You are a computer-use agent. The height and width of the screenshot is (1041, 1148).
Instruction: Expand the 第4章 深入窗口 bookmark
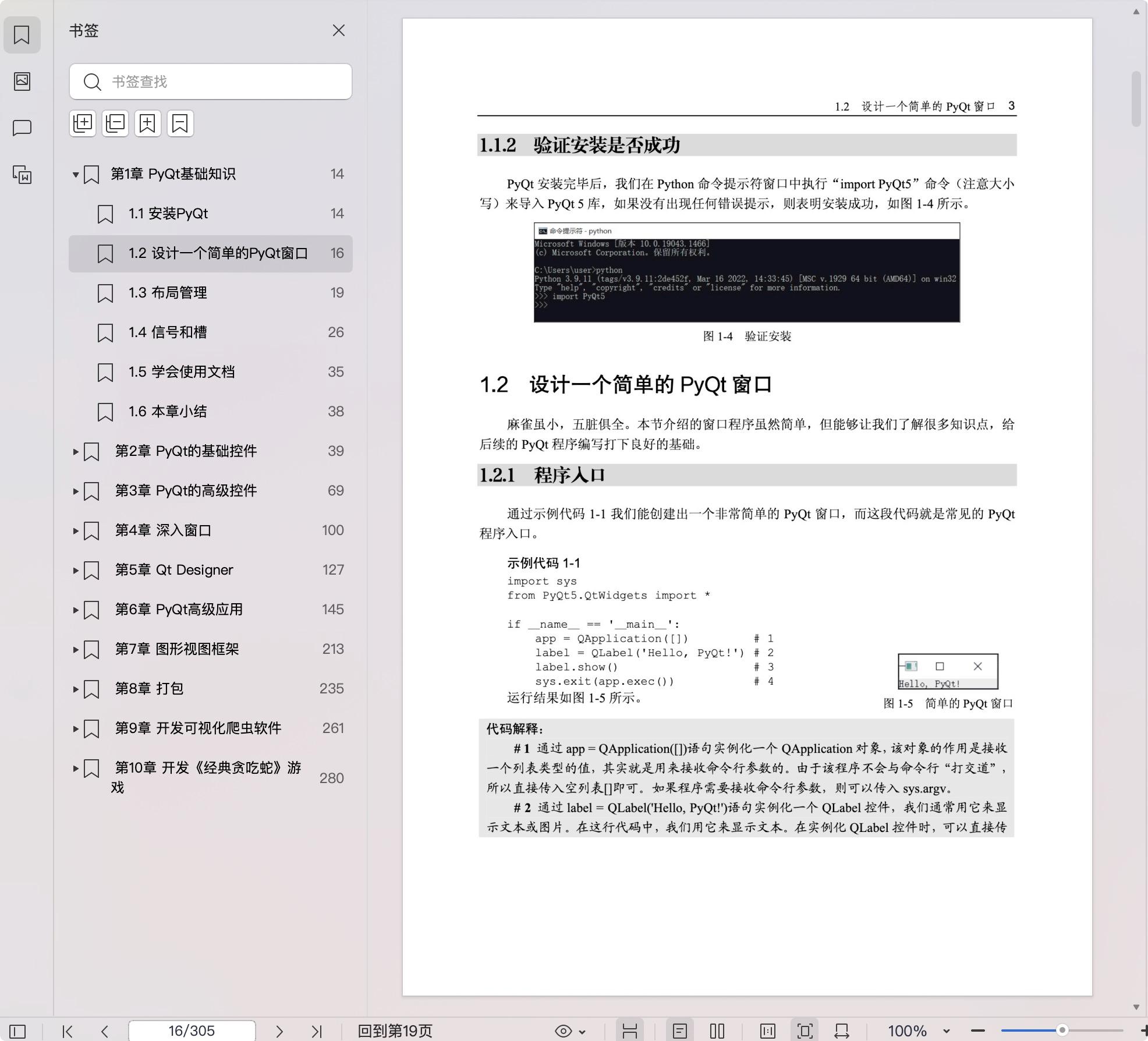tap(76, 530)
